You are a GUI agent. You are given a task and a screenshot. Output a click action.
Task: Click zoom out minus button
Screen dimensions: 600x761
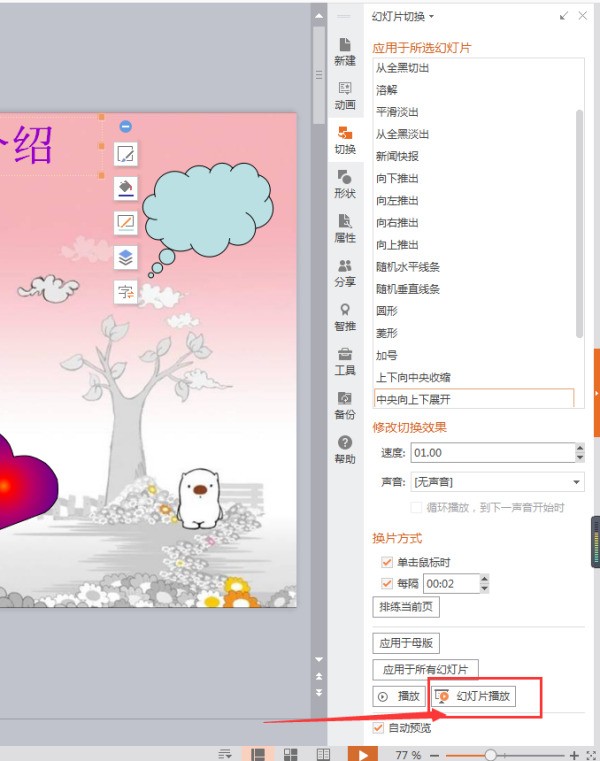(x=434, y=756)
